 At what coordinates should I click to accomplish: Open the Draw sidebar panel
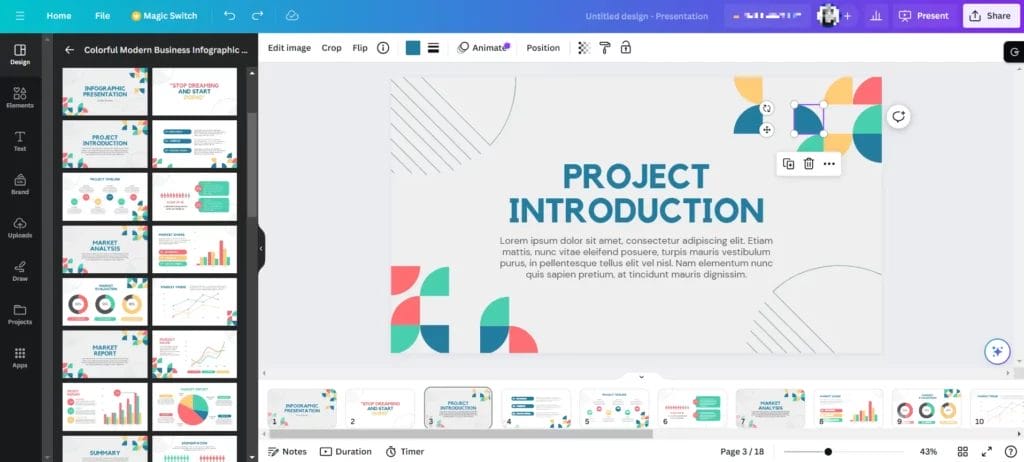tap(20, 271)
